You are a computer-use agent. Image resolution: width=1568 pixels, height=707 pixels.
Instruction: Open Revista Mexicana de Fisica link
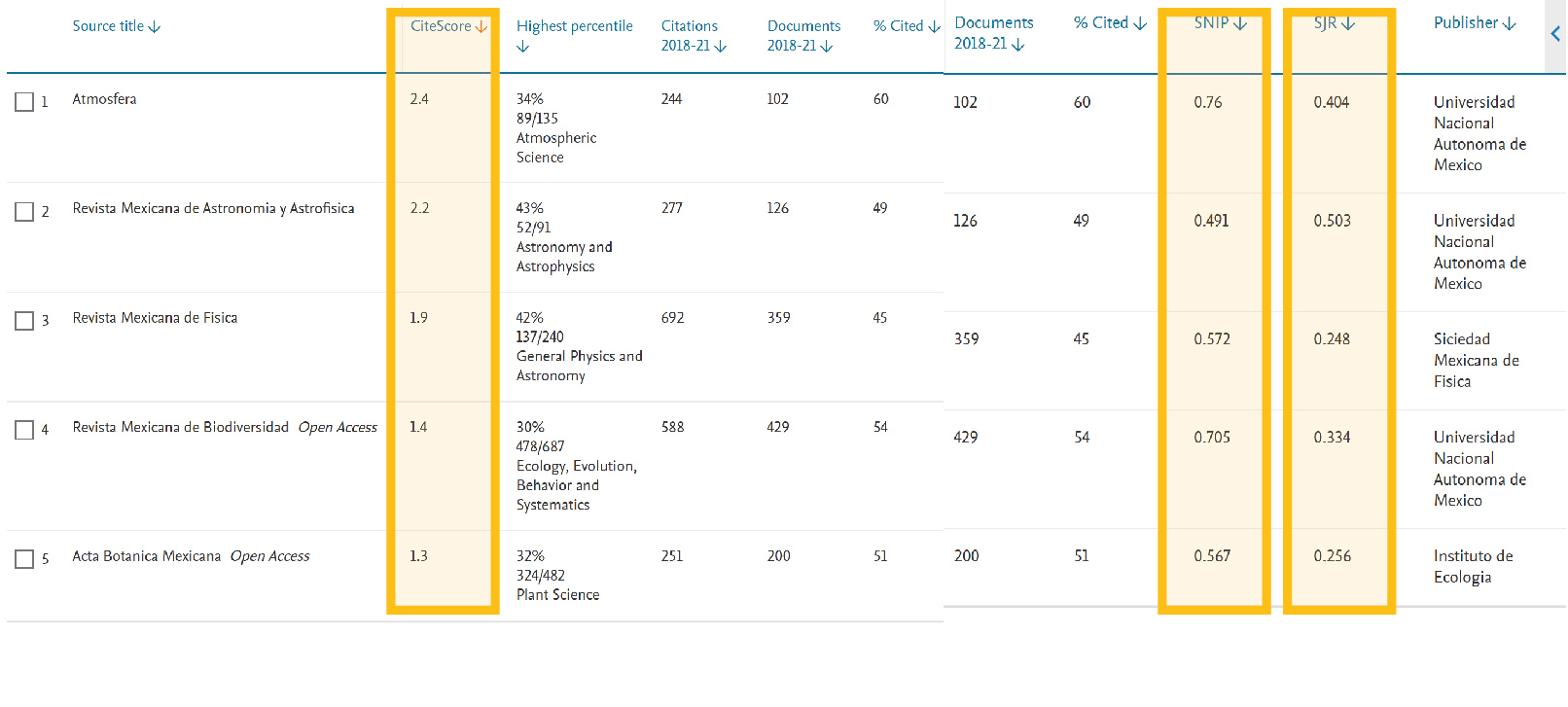coord(155,318)
